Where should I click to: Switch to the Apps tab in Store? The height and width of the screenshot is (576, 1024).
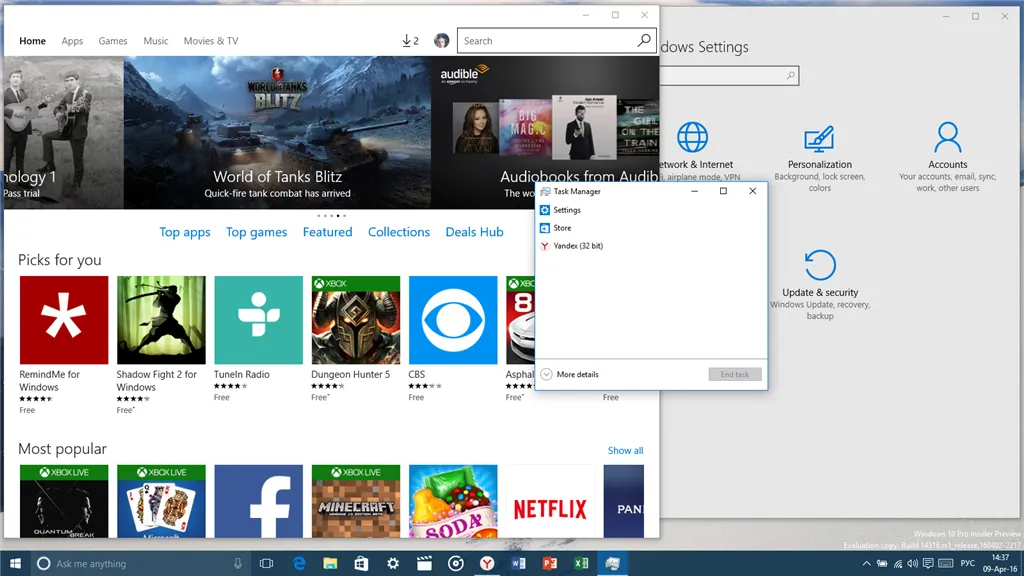coord(72,40)
